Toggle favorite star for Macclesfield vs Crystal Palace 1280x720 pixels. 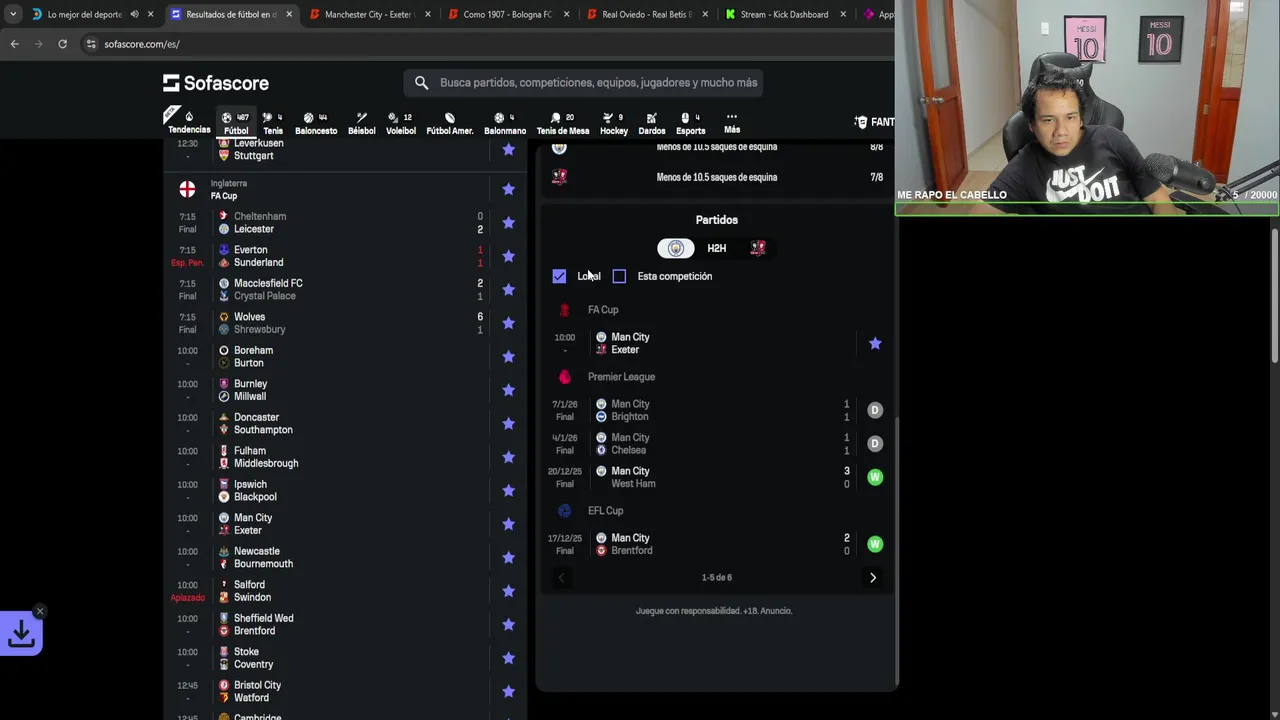[x=508, y=289]
